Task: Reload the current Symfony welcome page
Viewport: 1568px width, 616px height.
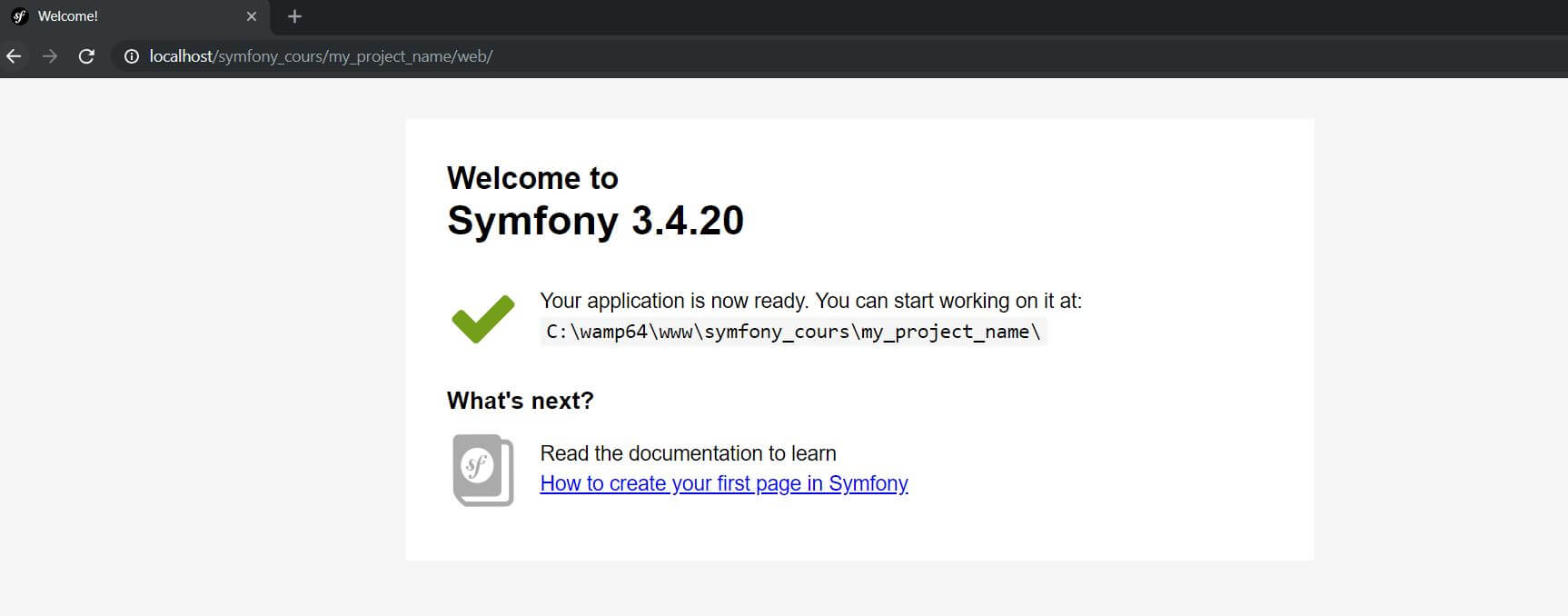Action: coord(86,56)
